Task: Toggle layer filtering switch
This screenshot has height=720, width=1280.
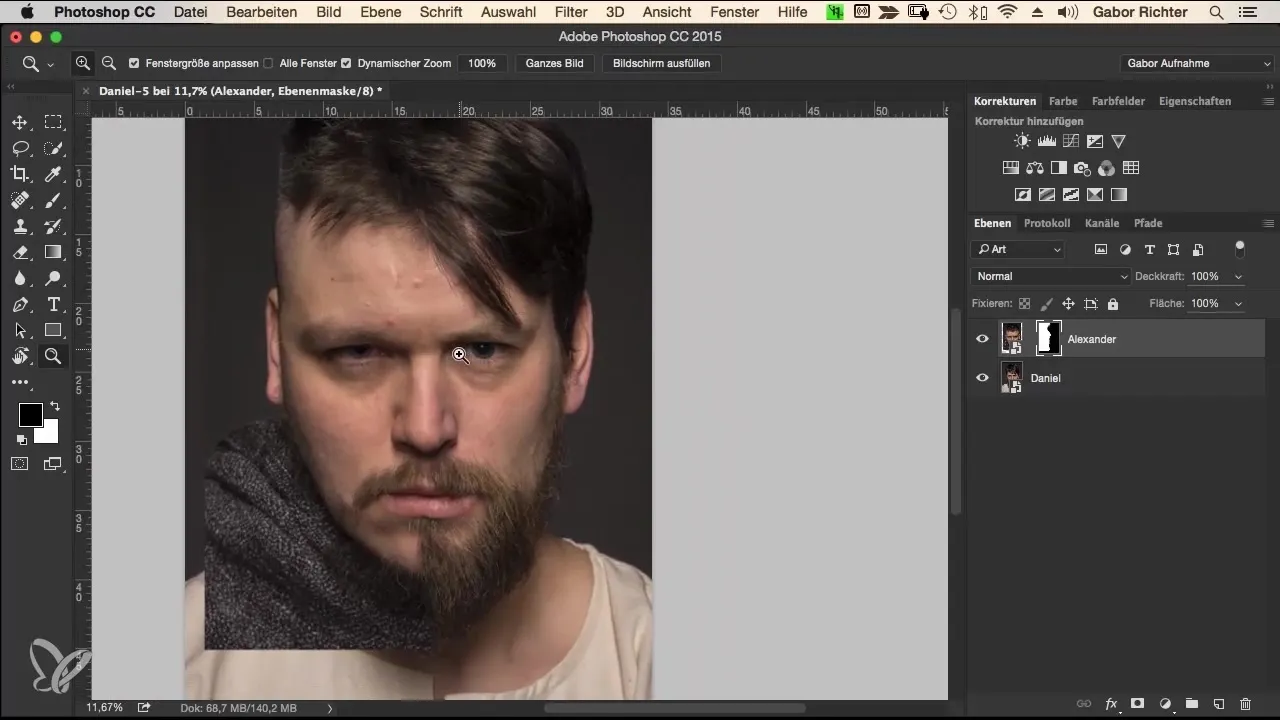Action: coord(1240,247)
